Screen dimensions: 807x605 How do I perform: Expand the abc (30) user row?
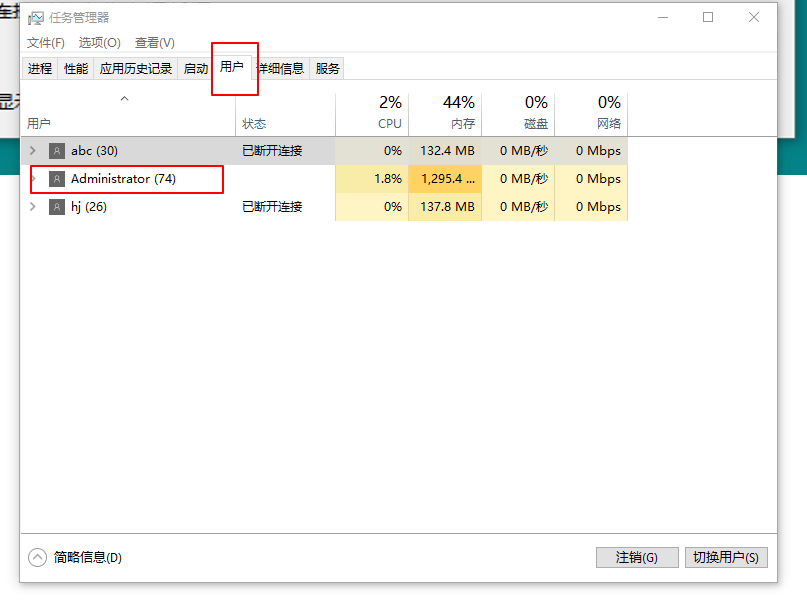(33, 151)
